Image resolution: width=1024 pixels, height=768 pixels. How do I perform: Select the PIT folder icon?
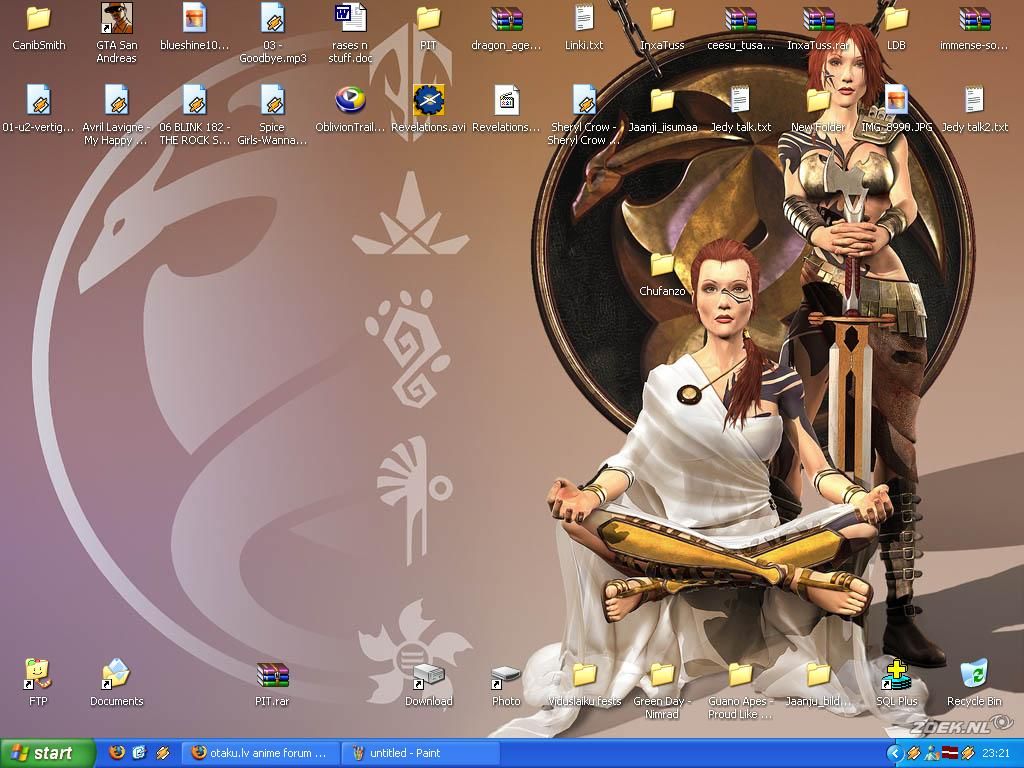click(428, 18)
